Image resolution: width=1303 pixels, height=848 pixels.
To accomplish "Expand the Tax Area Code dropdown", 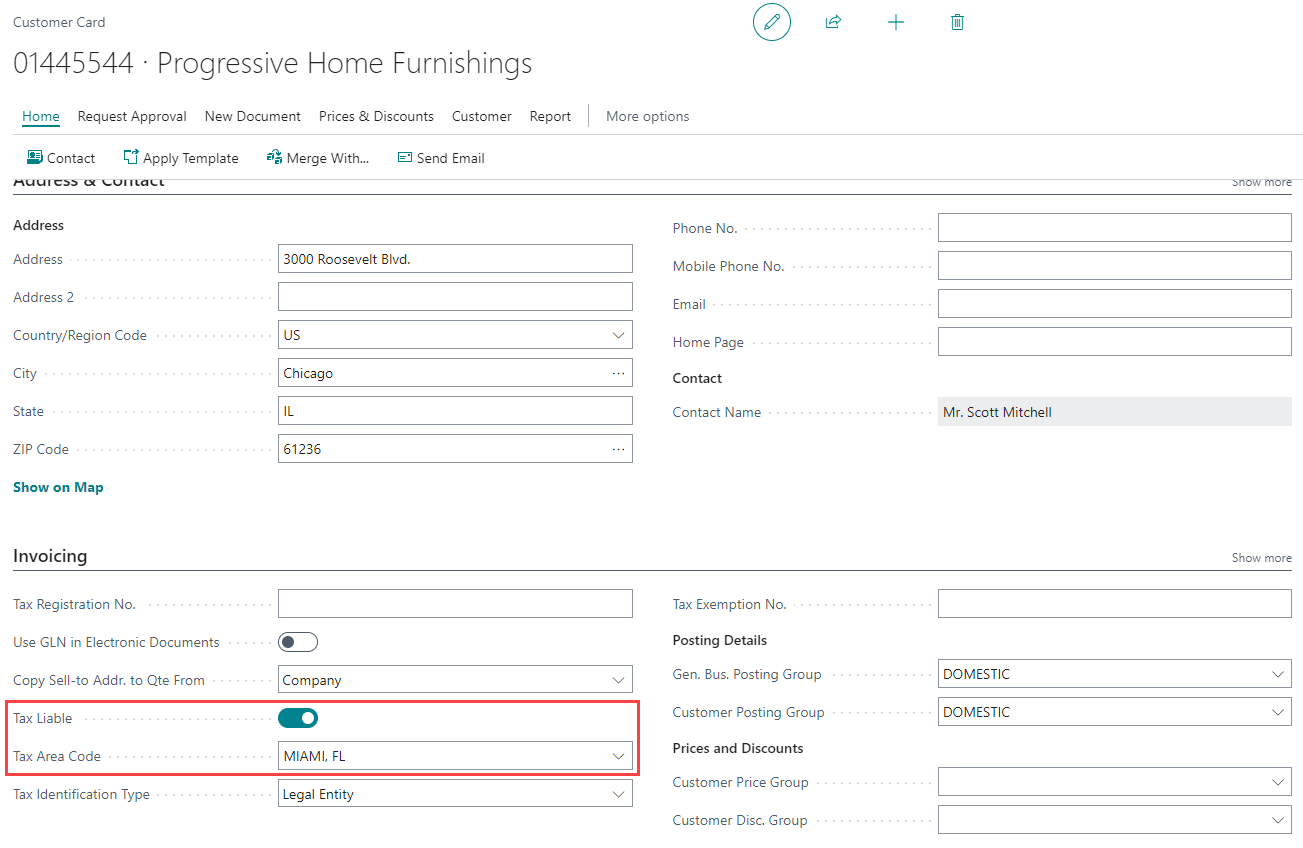I will tap(618, 756).
